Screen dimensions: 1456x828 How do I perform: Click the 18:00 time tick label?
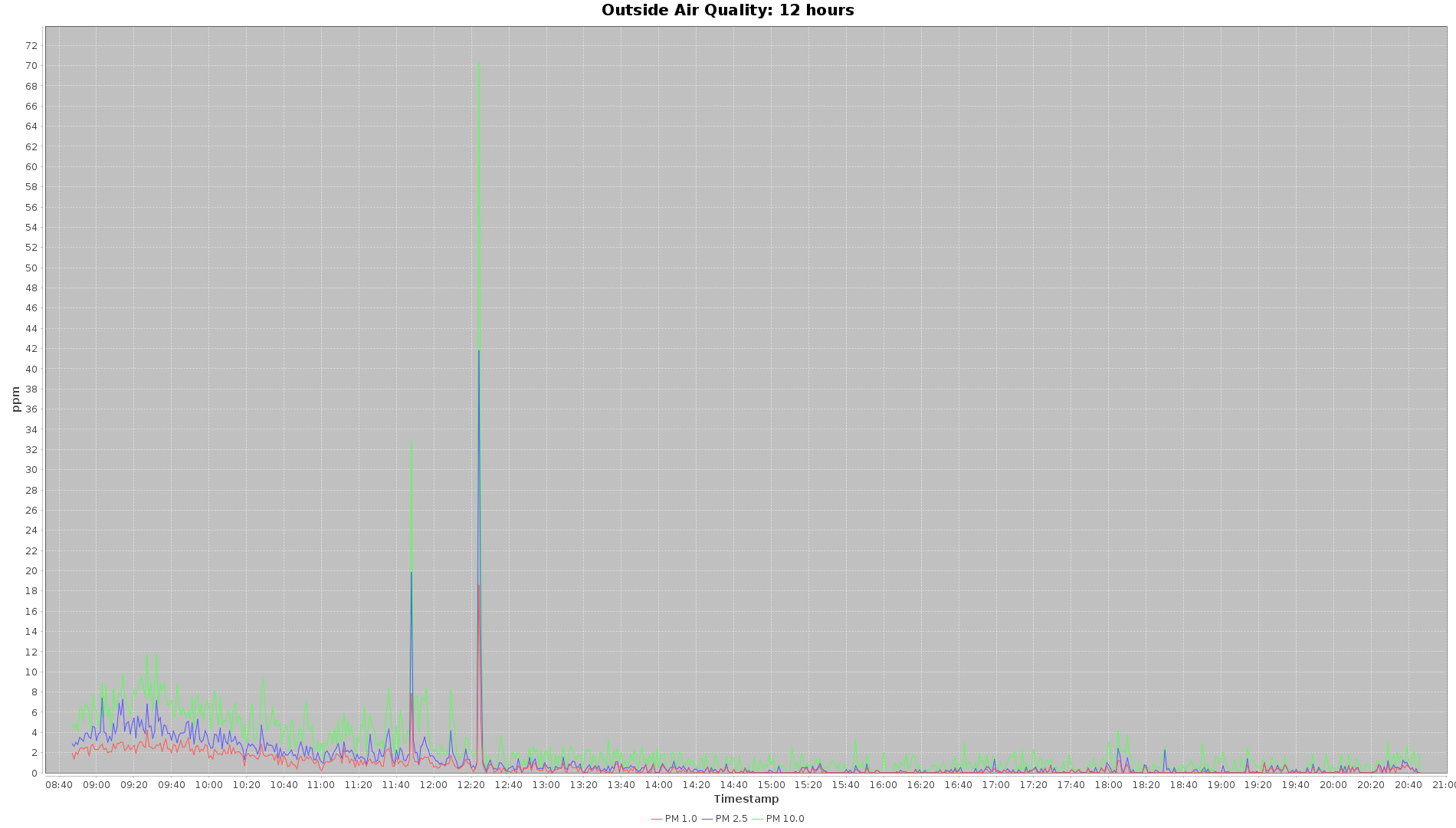[1108, 784]
